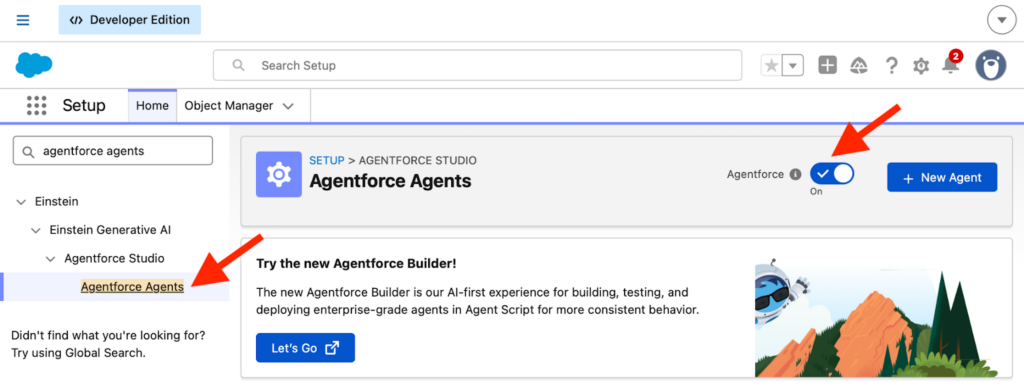Click the Setup app name label
Viewport: 1024px width, 390px height.
84,106
